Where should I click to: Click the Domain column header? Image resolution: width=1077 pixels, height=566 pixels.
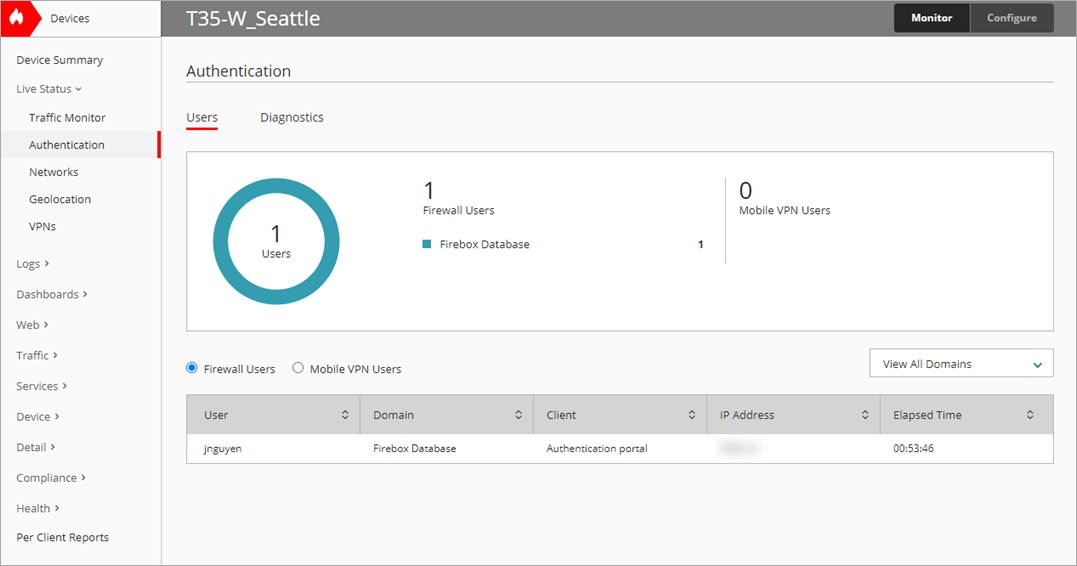[394, 415]
